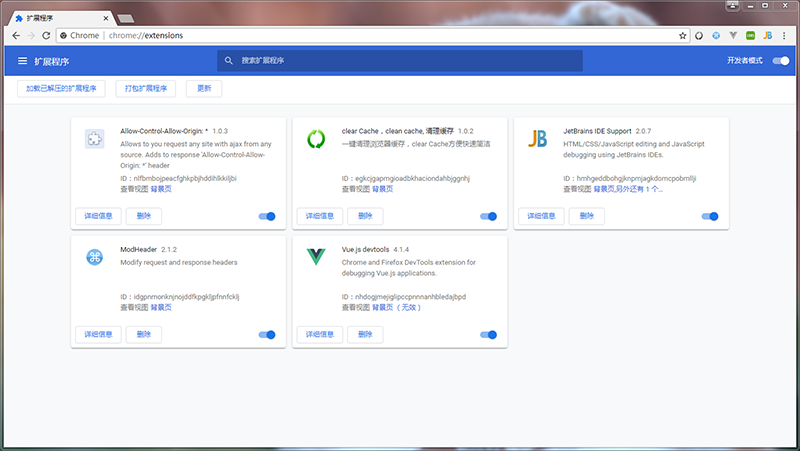800x451 pixels.
Task: Click the 更新 button
Action: point(204,88)
